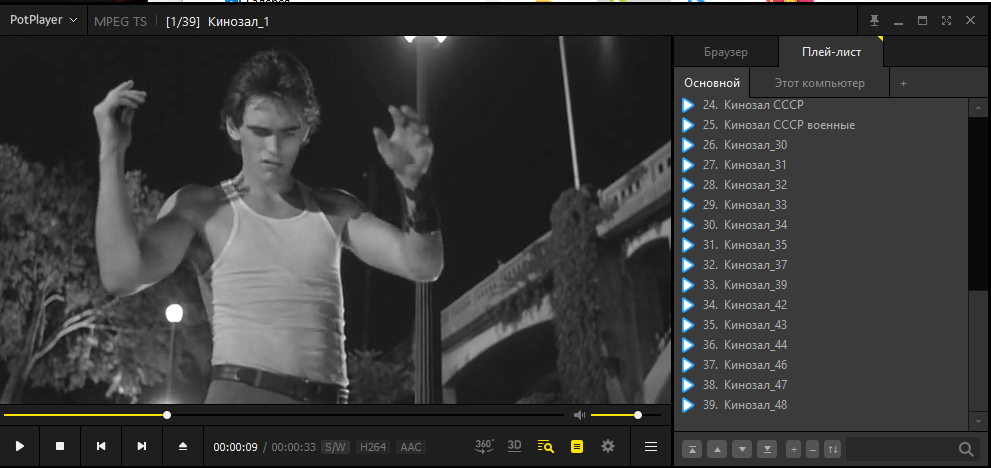The width and height of the screenshot is (991, 468).
Task: Select playlist item Кинозал СССР военные
Action: coord(822,125)
